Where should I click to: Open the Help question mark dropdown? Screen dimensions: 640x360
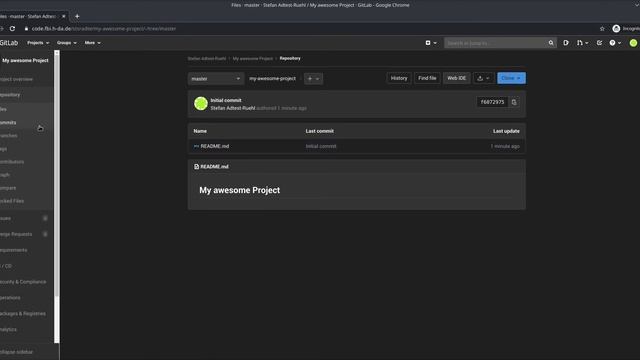pyautogui.click(x=615, y=43)
